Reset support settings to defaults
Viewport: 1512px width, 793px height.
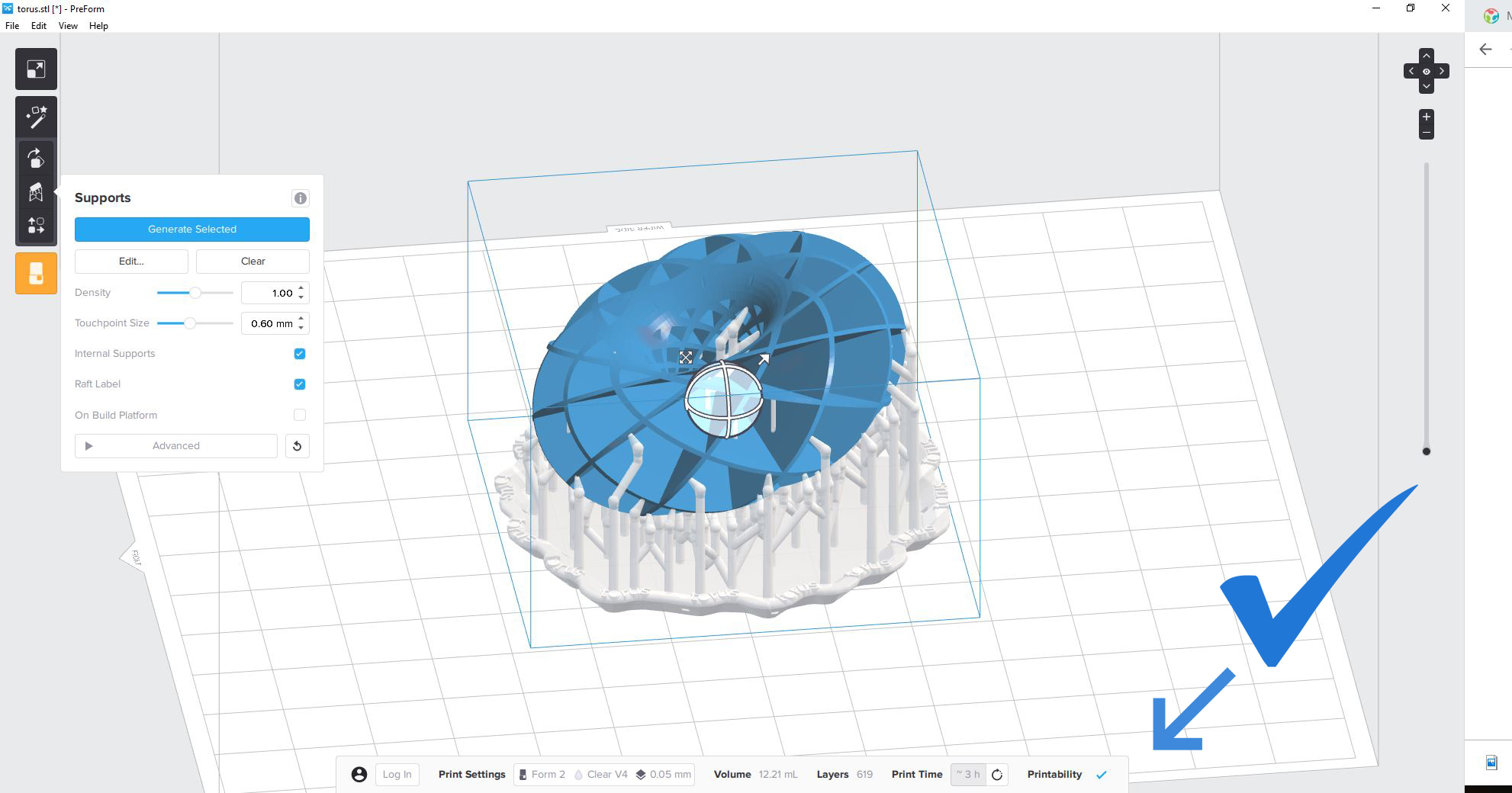tap(298, 446)
